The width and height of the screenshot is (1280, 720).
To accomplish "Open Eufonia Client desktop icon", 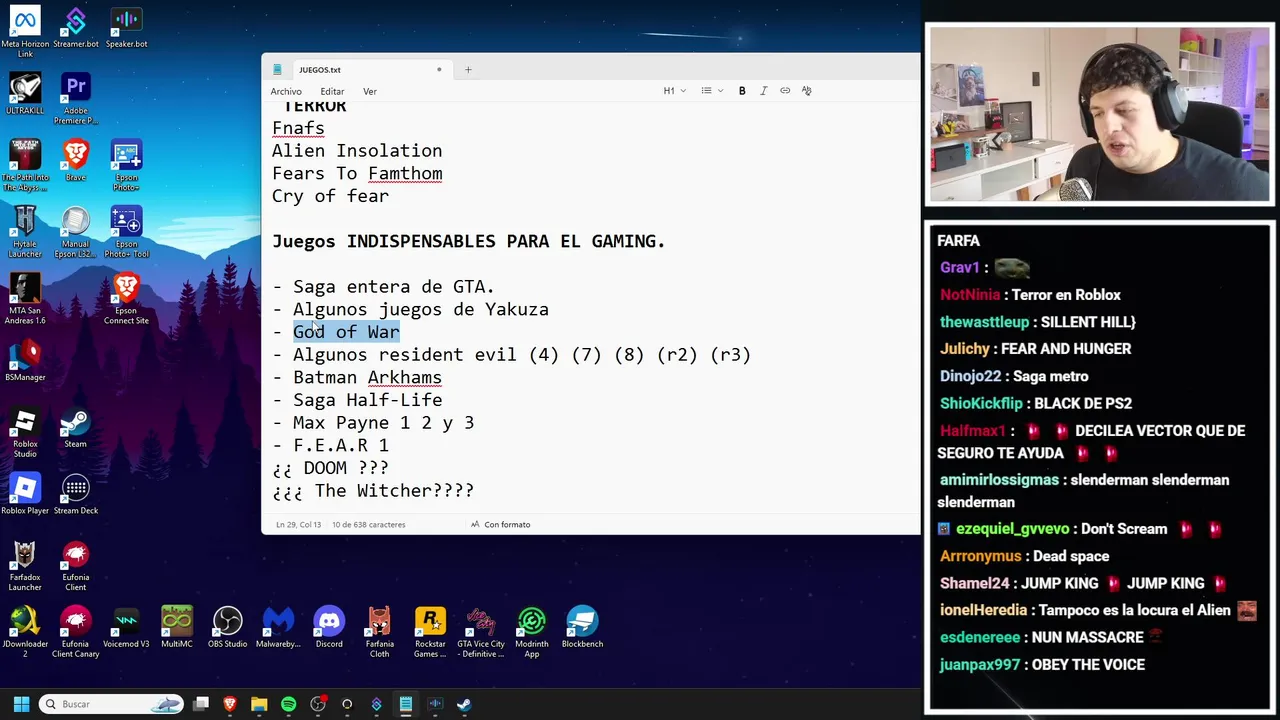I will [75, 565].
